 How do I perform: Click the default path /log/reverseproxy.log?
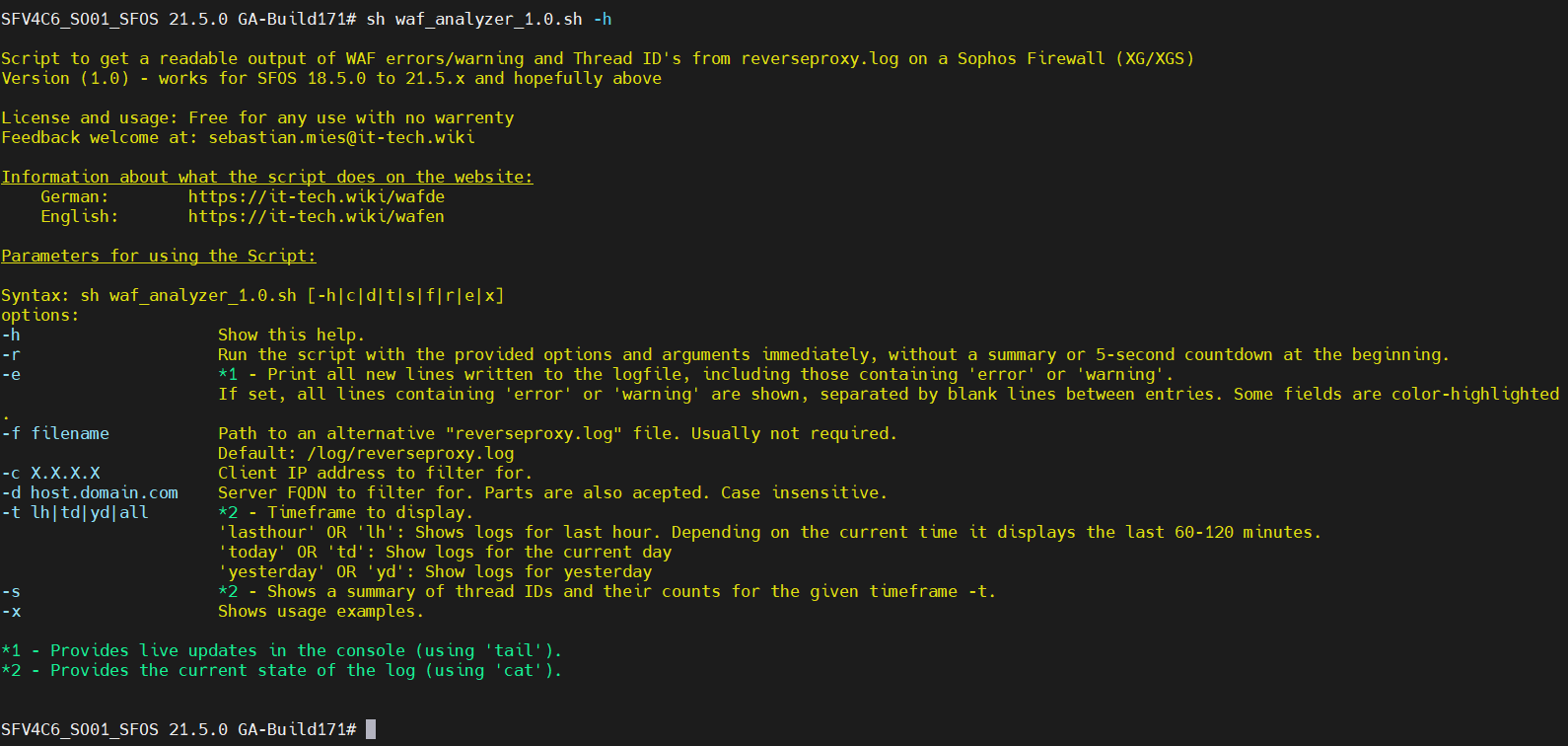point(410,453)
